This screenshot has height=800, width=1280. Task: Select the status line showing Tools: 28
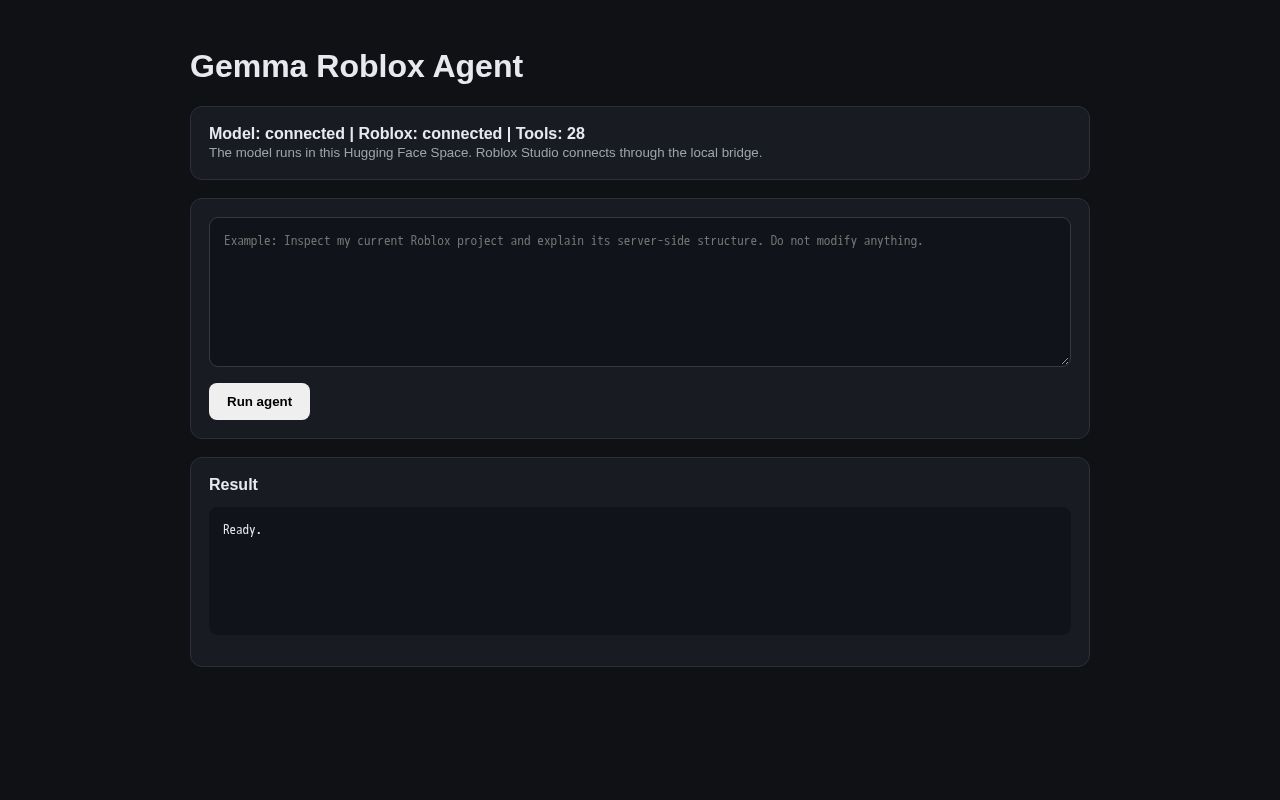(x=397, y=134)
